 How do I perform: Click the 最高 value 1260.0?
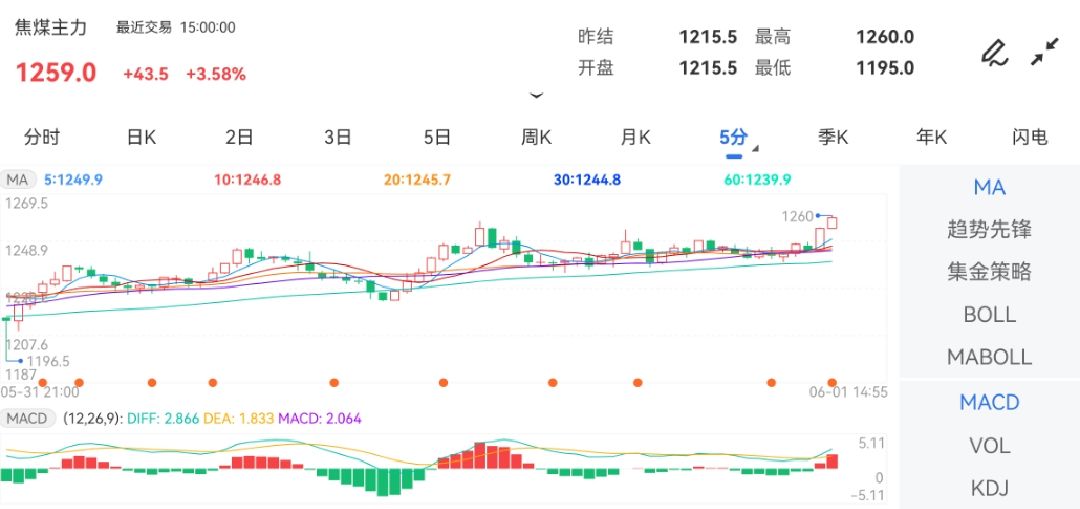(x=885, y=37)
